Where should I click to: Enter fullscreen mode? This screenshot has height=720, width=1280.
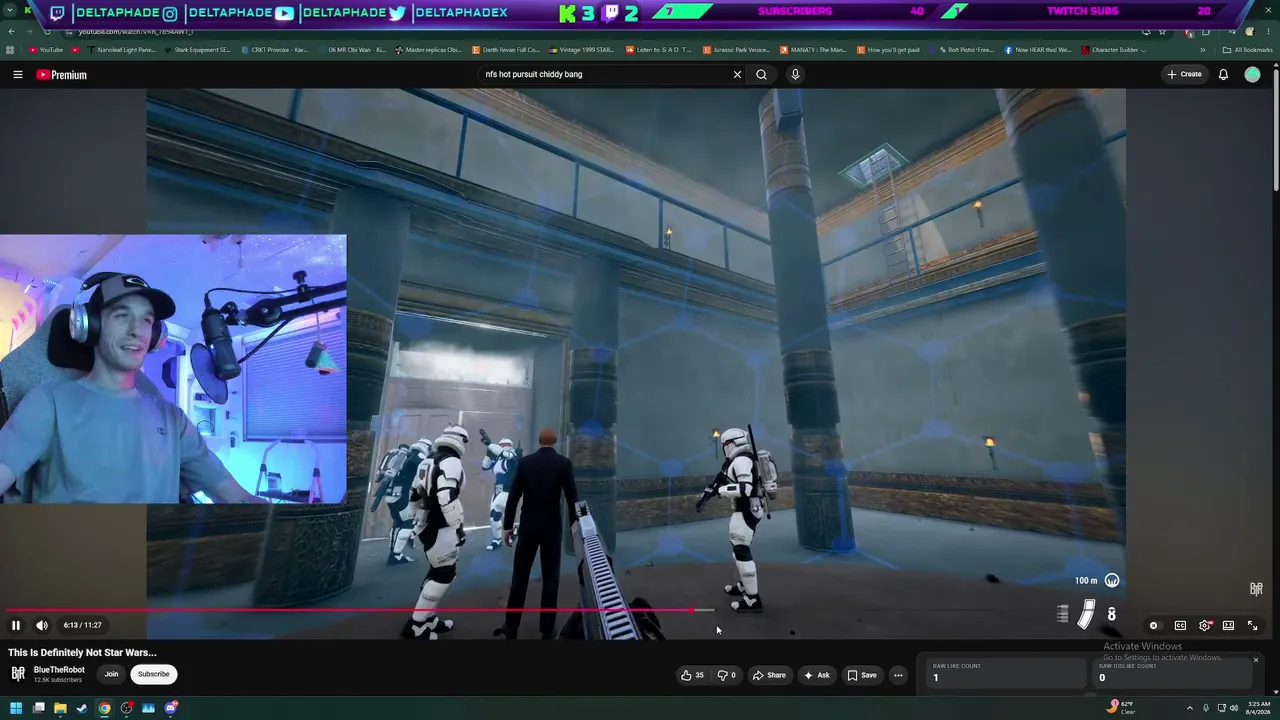[x=1252, y=625]
